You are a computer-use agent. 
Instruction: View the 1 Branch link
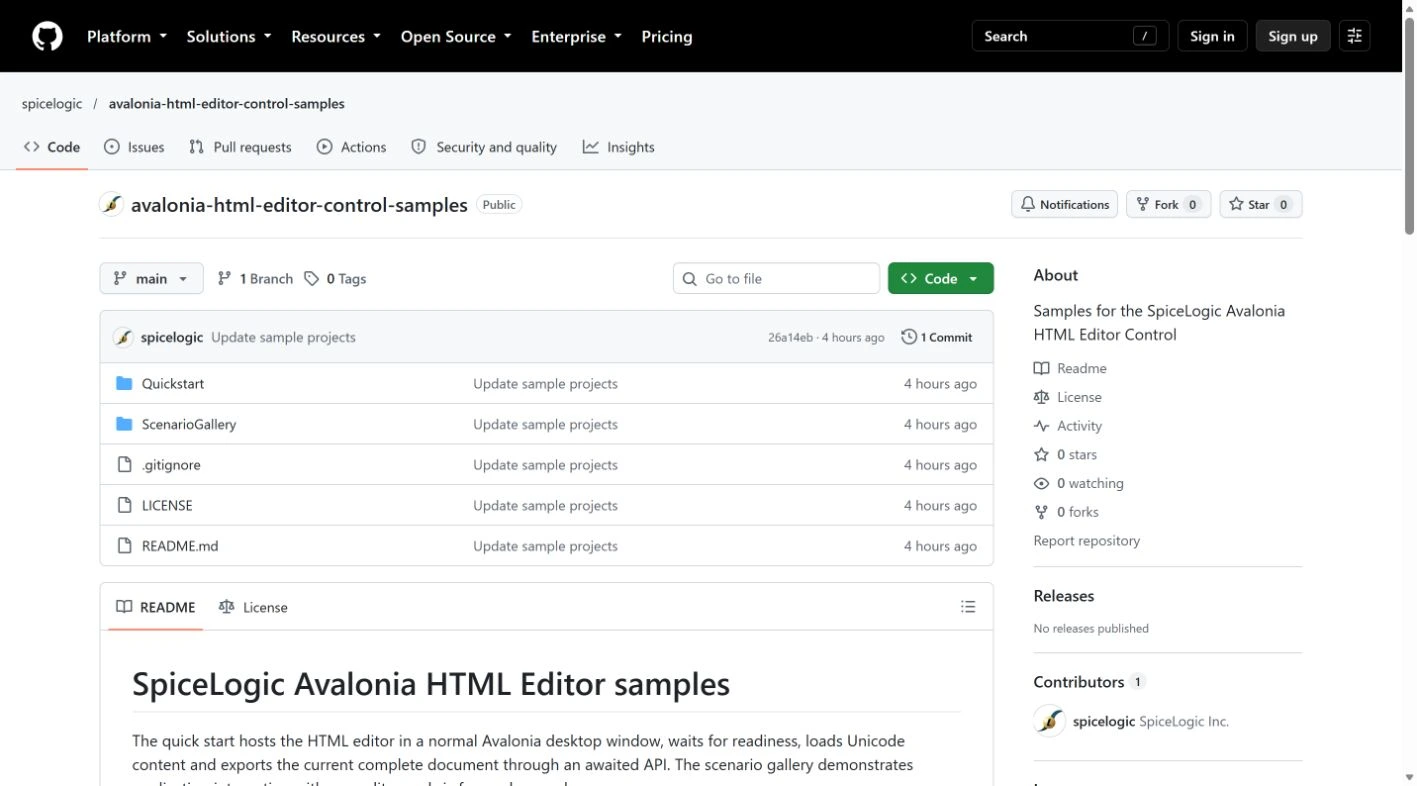[x=255, y=279]
